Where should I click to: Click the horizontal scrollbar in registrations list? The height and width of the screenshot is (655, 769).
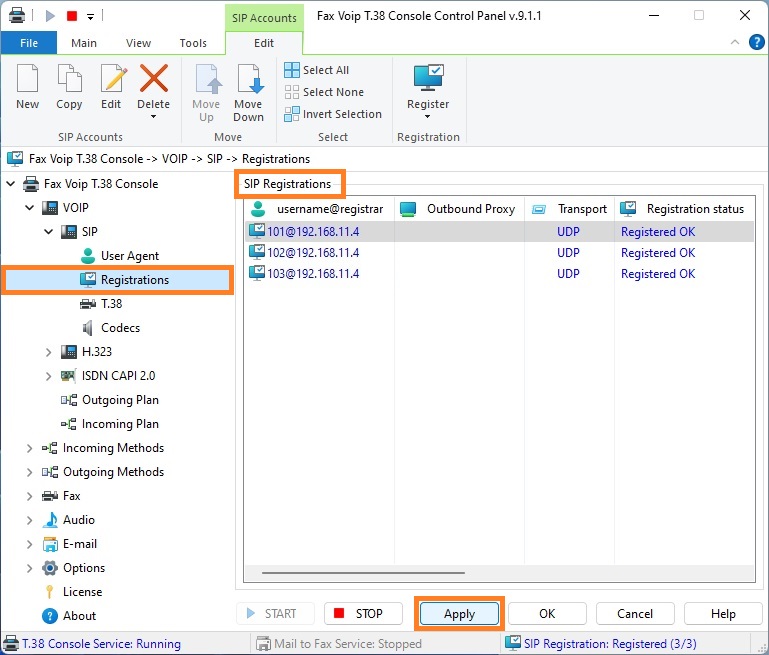point(363,573)
